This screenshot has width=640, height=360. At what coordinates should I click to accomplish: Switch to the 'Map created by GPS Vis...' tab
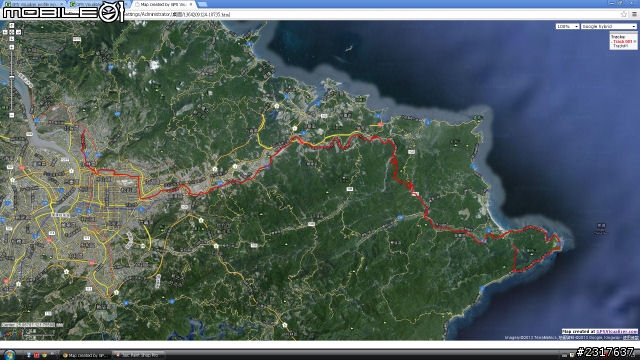(x=163, y=4)
